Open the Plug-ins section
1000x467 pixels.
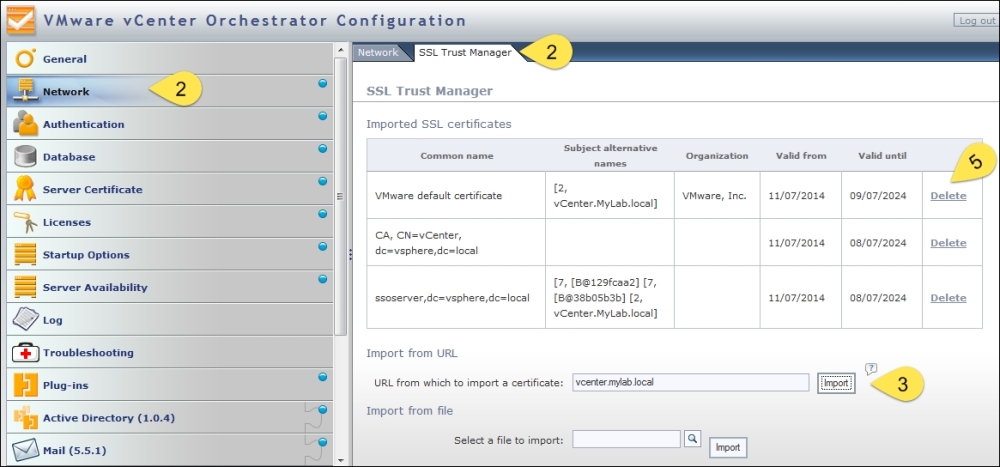click(x=170, y=385)
